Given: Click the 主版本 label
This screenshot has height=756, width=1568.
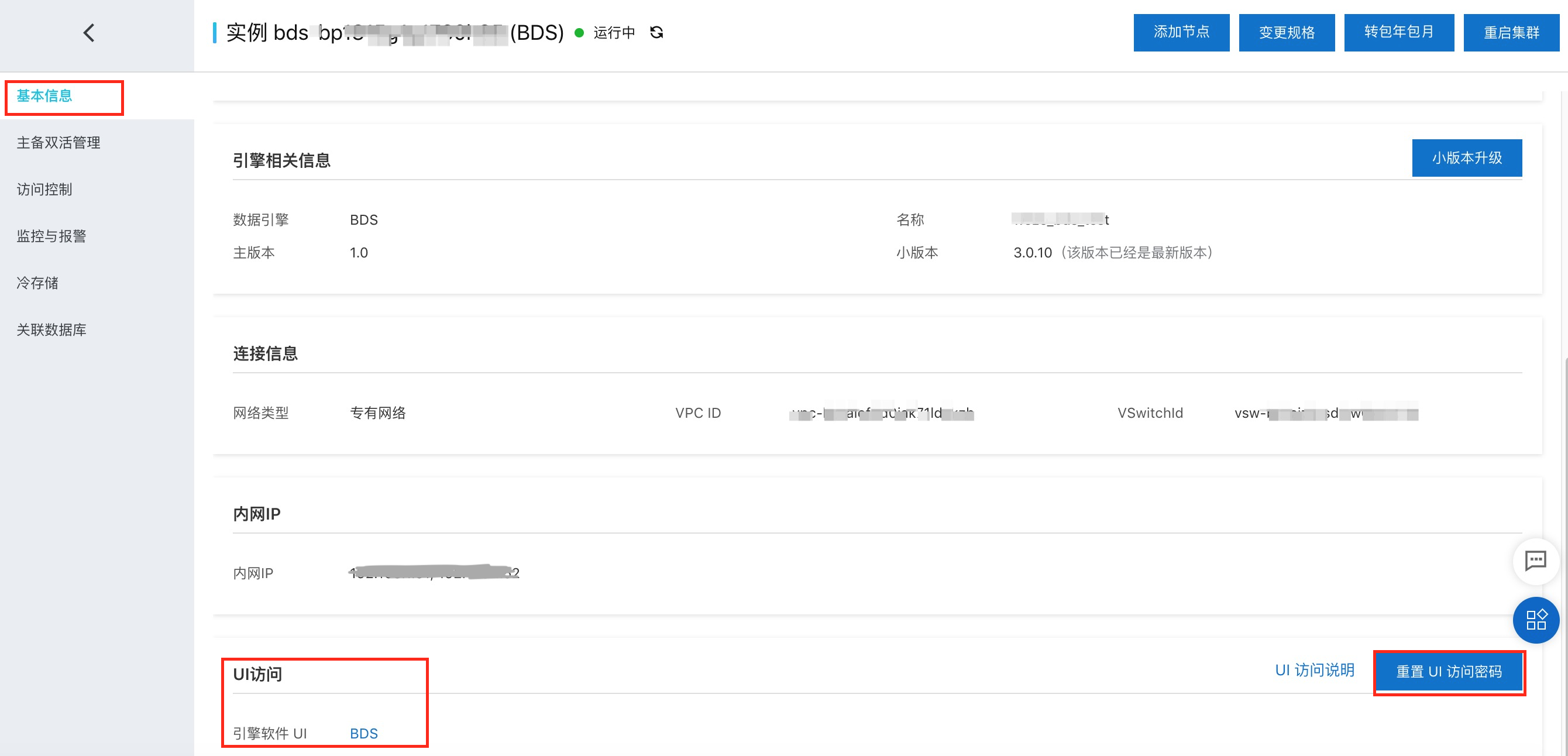Looking at the screenshot, I should pos(254,253).
